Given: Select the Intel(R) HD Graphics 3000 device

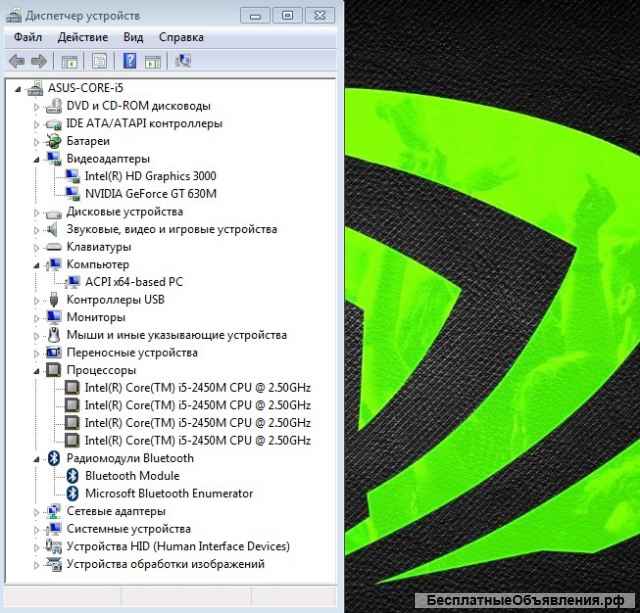Looking at the screenshot, I should (x=150, y=176).
